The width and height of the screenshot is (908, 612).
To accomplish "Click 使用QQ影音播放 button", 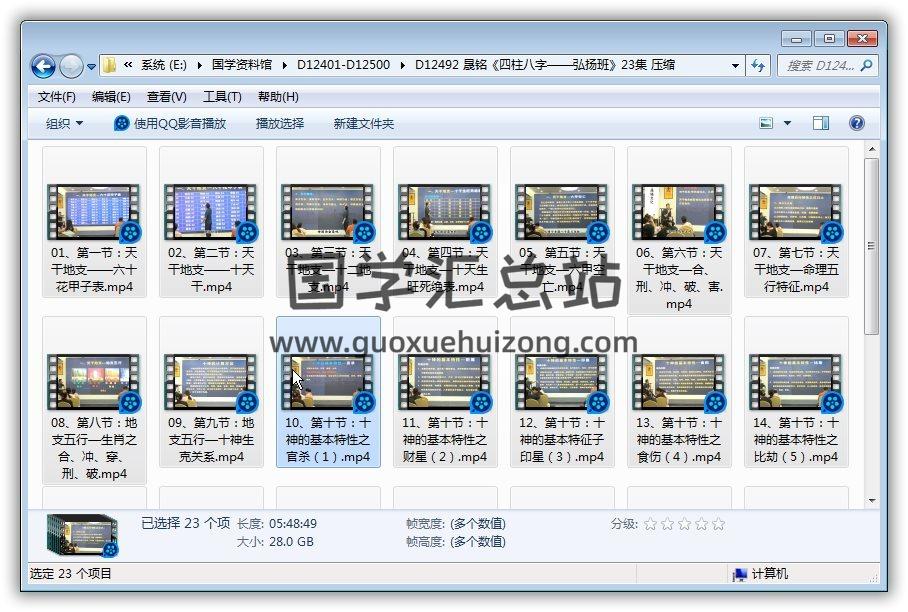I will (170, 123).
